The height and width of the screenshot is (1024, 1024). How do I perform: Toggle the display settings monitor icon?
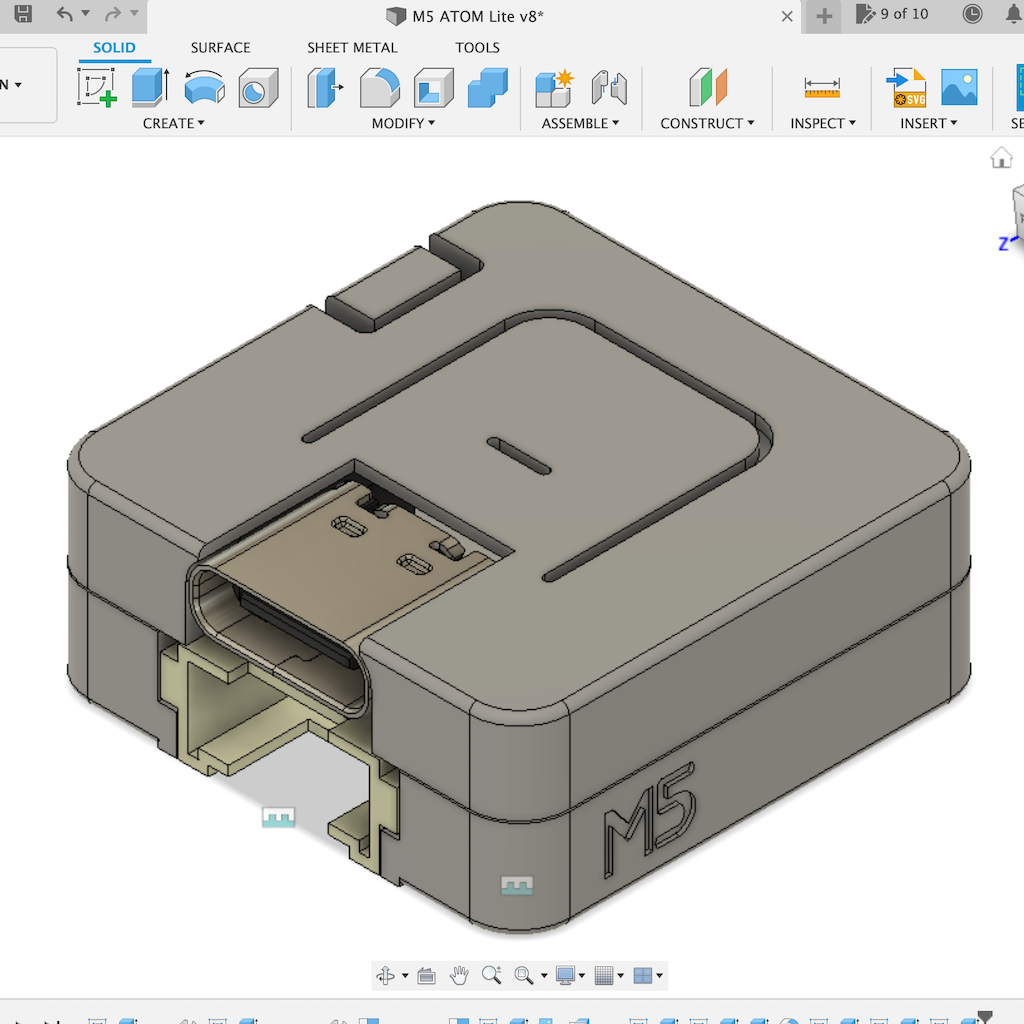(566, 975)
